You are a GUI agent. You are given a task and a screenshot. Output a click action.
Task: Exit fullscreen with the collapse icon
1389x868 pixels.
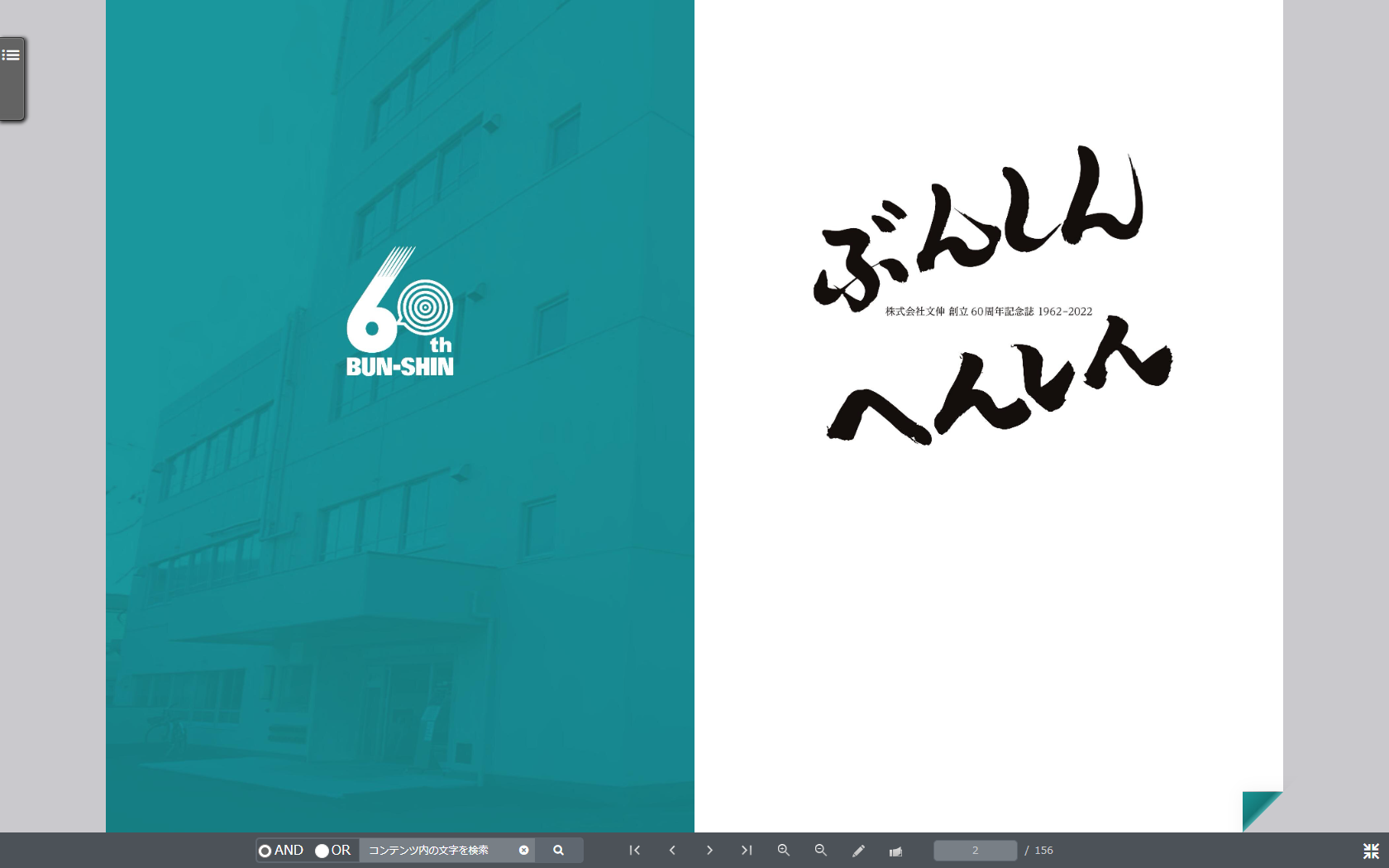(x=1371, y=851)
